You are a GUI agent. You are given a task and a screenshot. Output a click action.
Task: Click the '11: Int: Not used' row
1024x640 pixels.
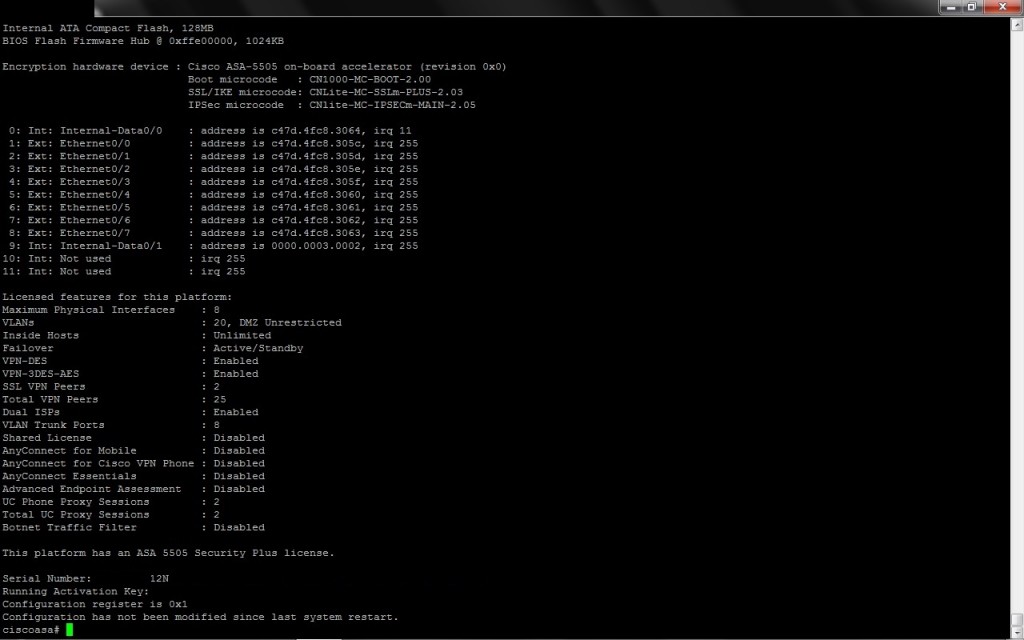tap(123, 271)
